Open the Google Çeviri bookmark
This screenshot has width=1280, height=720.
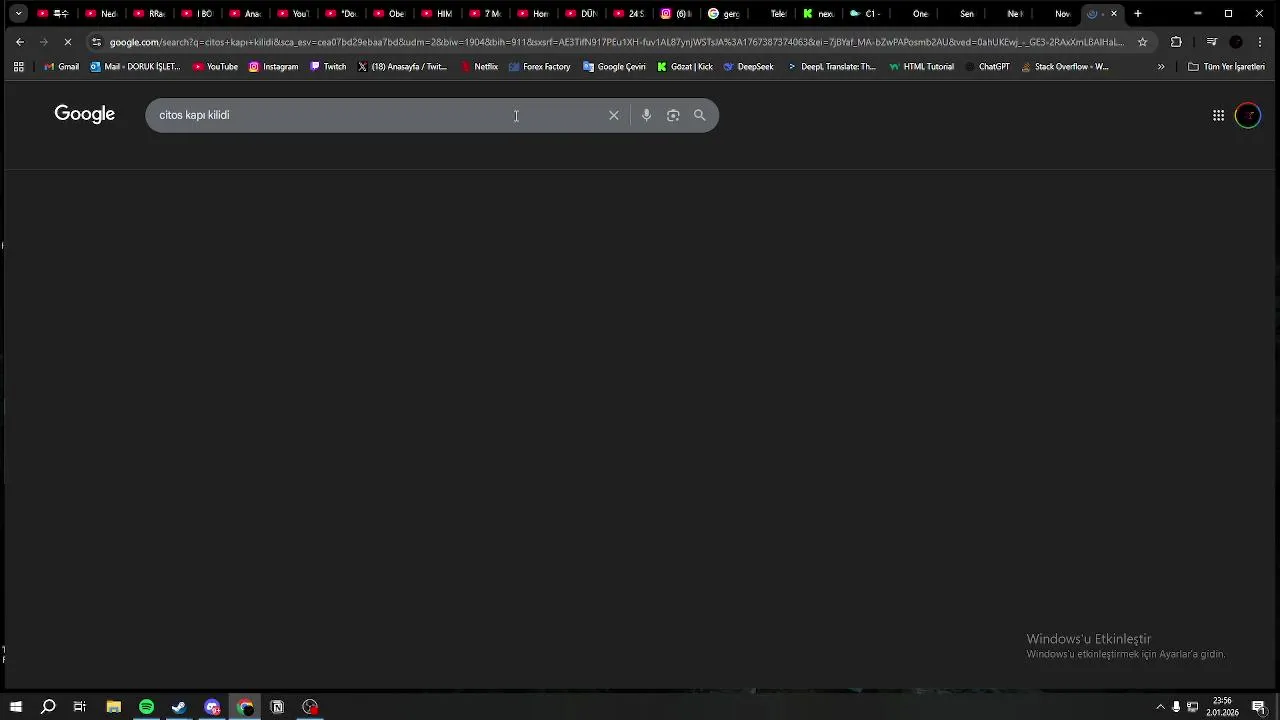click(614, 67)
